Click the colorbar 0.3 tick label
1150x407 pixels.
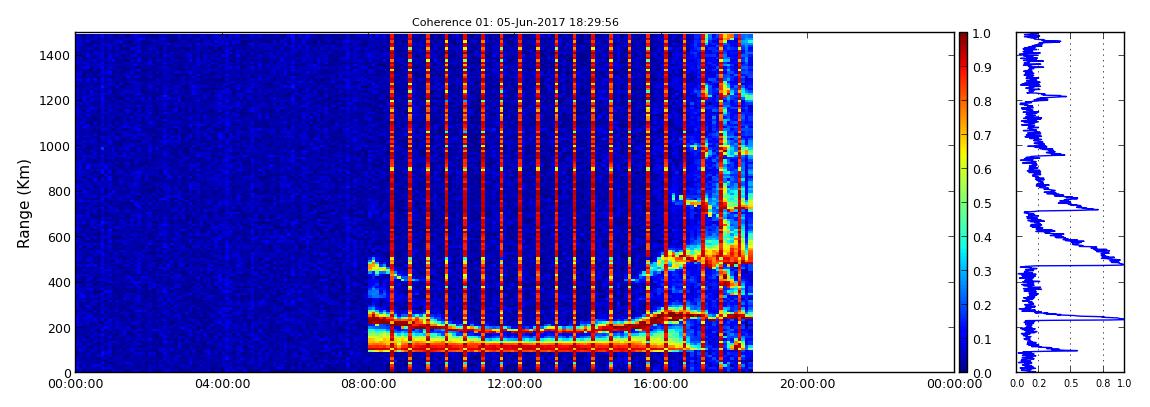click(x=981, y=271)
